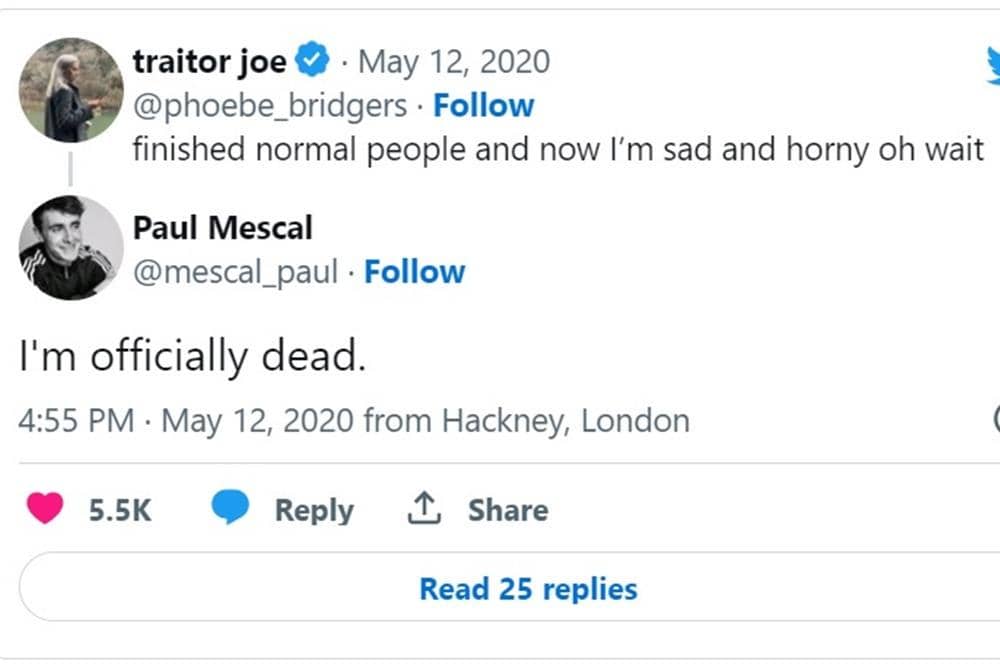
Task: Click the @phoebe_bridgers handle
Action: click(x=270, y=105)
